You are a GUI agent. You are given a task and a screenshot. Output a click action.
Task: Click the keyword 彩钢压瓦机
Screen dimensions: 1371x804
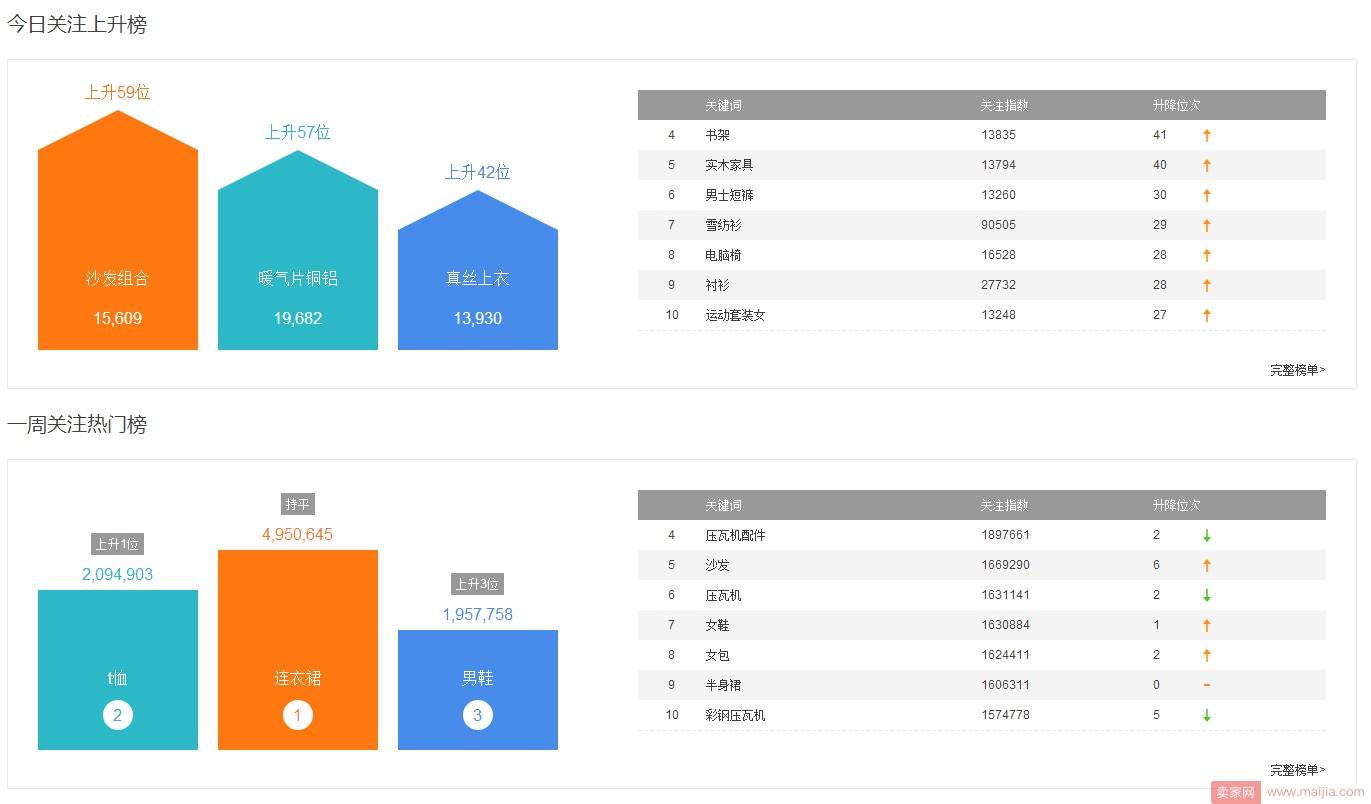735,715
